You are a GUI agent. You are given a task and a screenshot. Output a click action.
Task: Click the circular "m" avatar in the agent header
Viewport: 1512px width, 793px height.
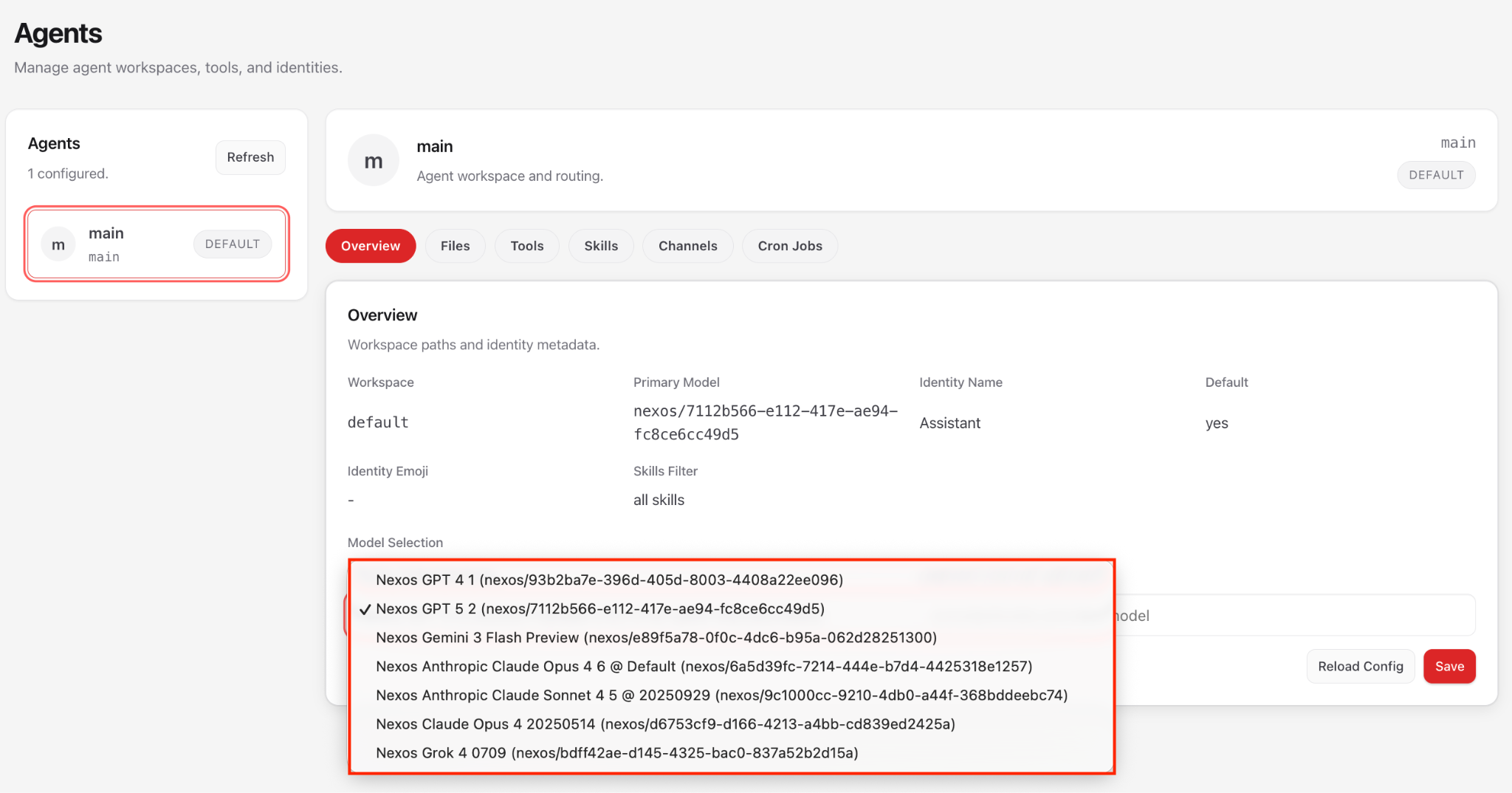point(373,159)
